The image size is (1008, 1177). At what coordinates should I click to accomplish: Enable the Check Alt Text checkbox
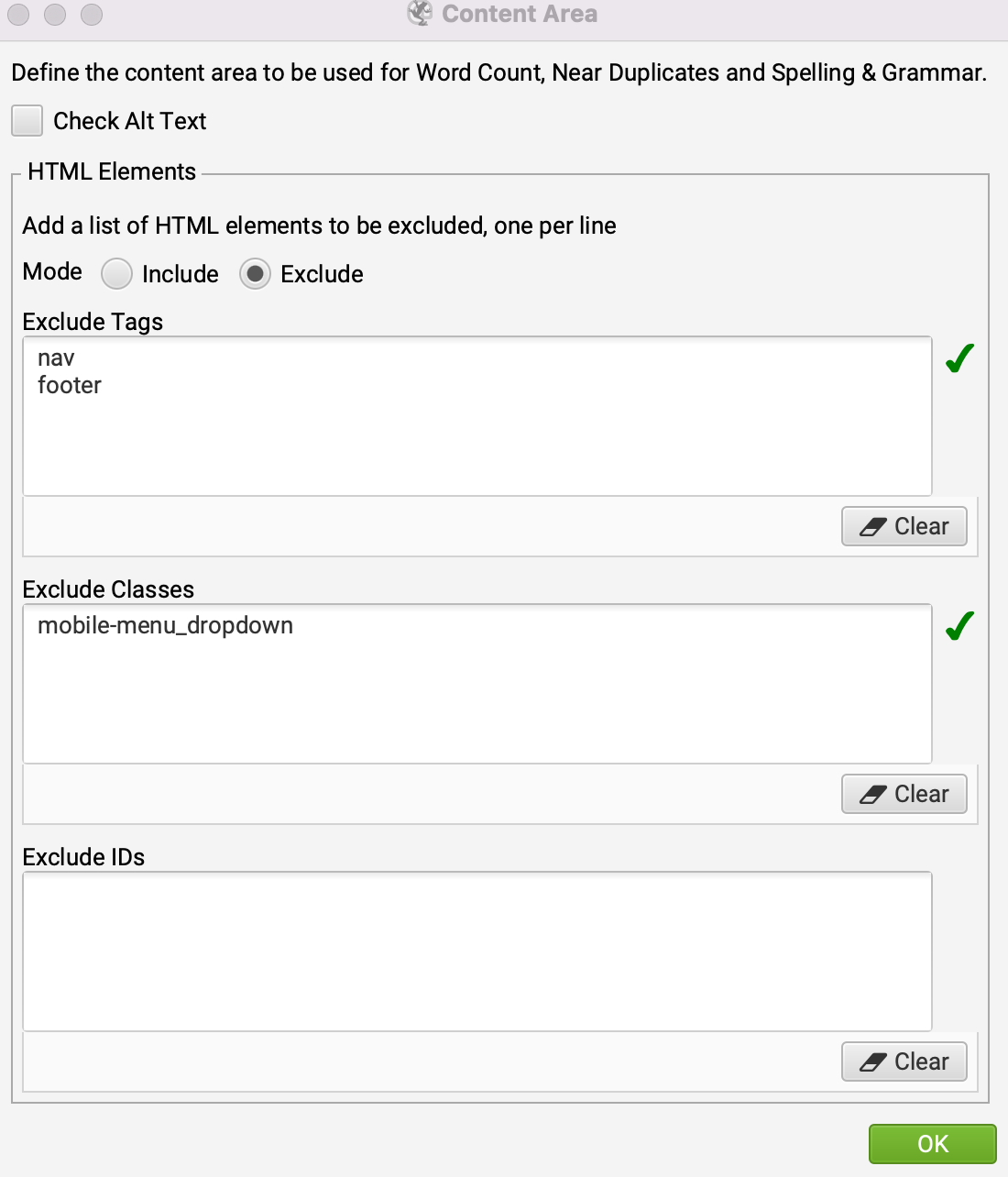coord(27,121)
